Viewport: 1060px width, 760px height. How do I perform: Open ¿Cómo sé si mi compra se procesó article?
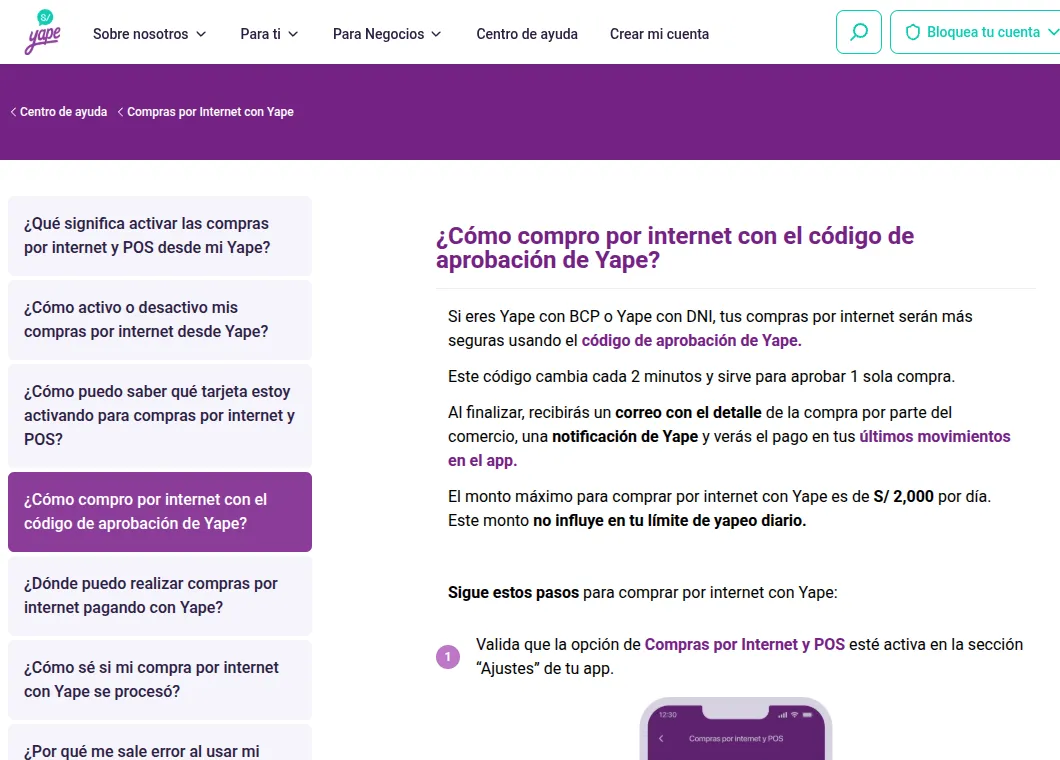tap(160, 680)
